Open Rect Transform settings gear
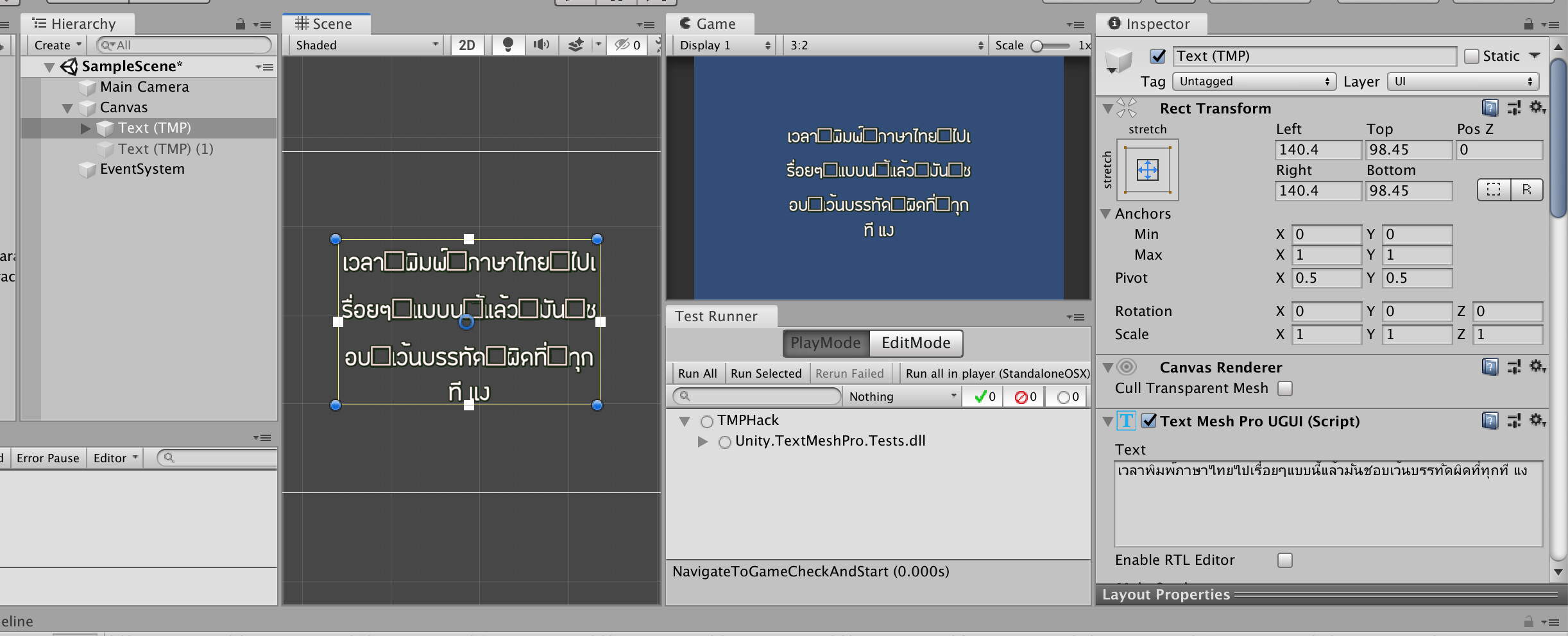The image size is (1568, 636). click(1537, 108)
